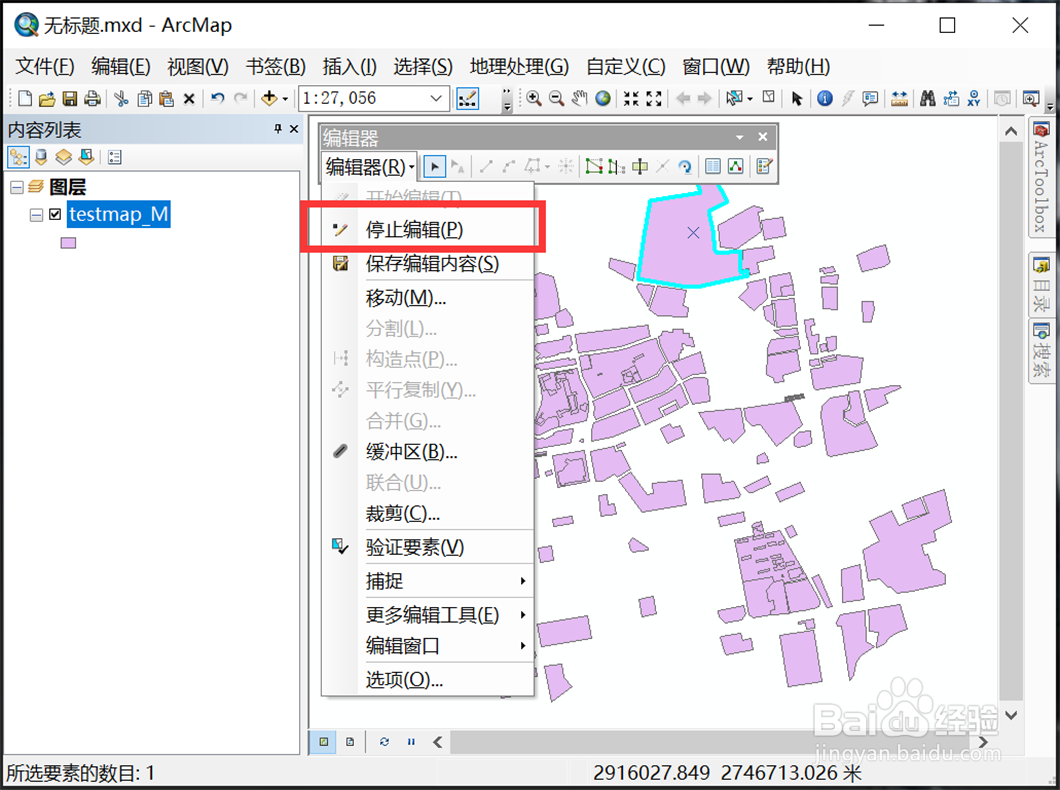
Task: Select the Identify info tool
Action: (825, 99)
